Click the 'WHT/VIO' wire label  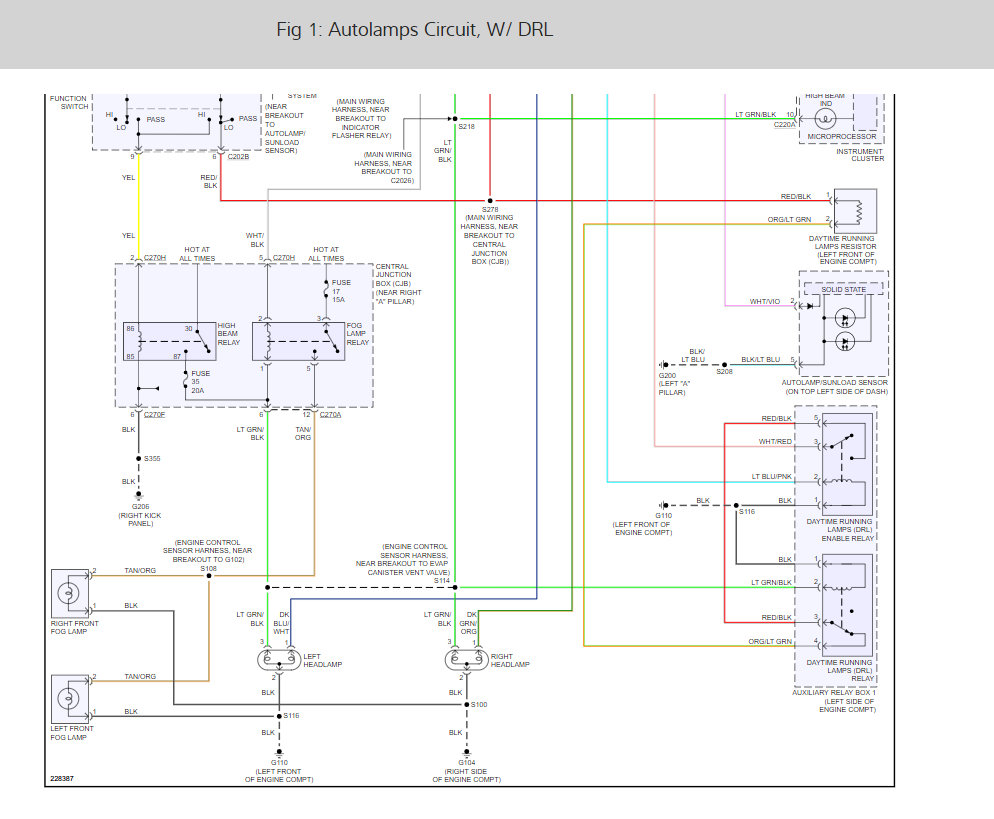[765, 302]
